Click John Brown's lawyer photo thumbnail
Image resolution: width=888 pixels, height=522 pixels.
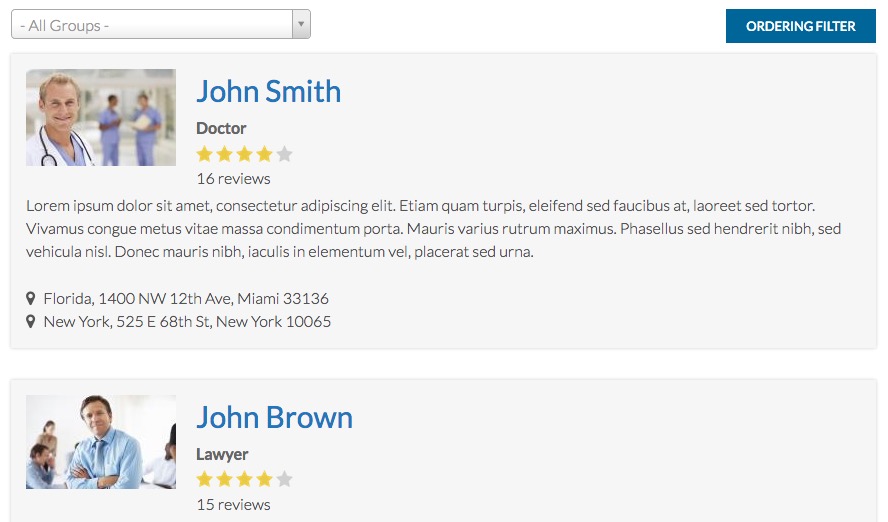tap(101, 442)
